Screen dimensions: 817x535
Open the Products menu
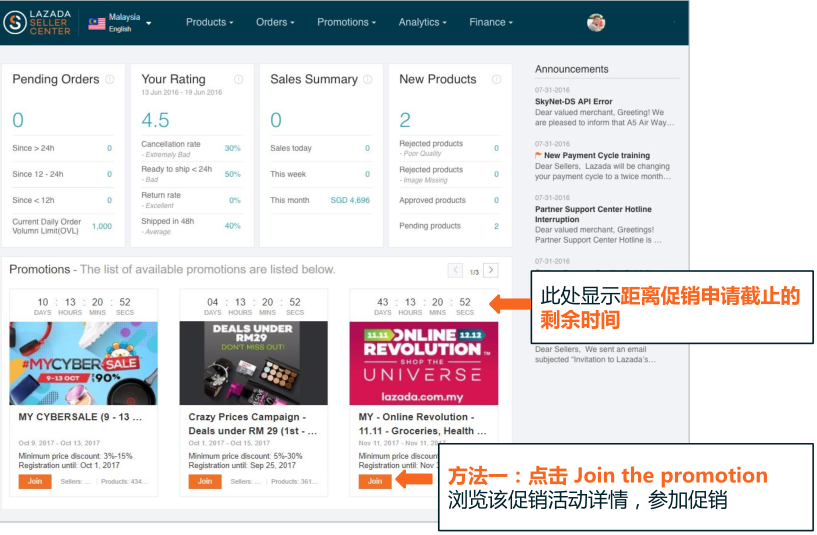click(209, 22)
